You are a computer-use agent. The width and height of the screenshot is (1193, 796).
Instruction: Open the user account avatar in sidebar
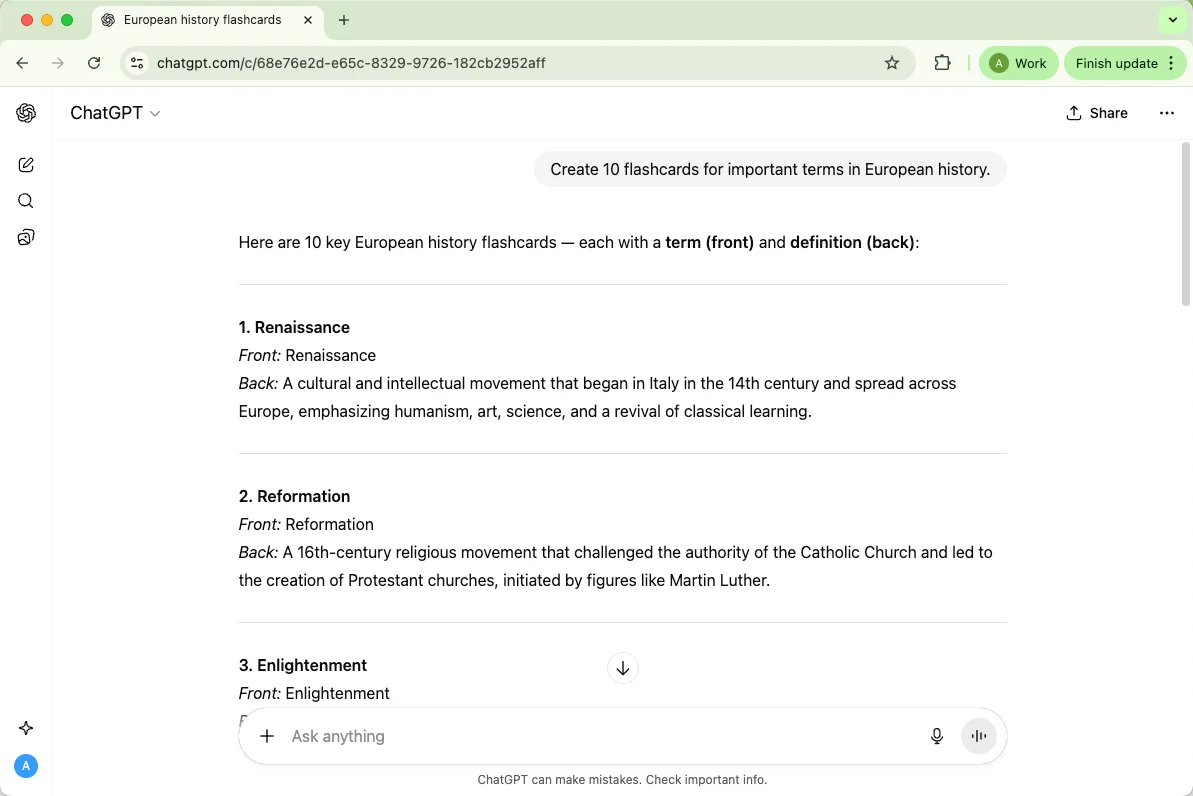(x=26, y=766)
